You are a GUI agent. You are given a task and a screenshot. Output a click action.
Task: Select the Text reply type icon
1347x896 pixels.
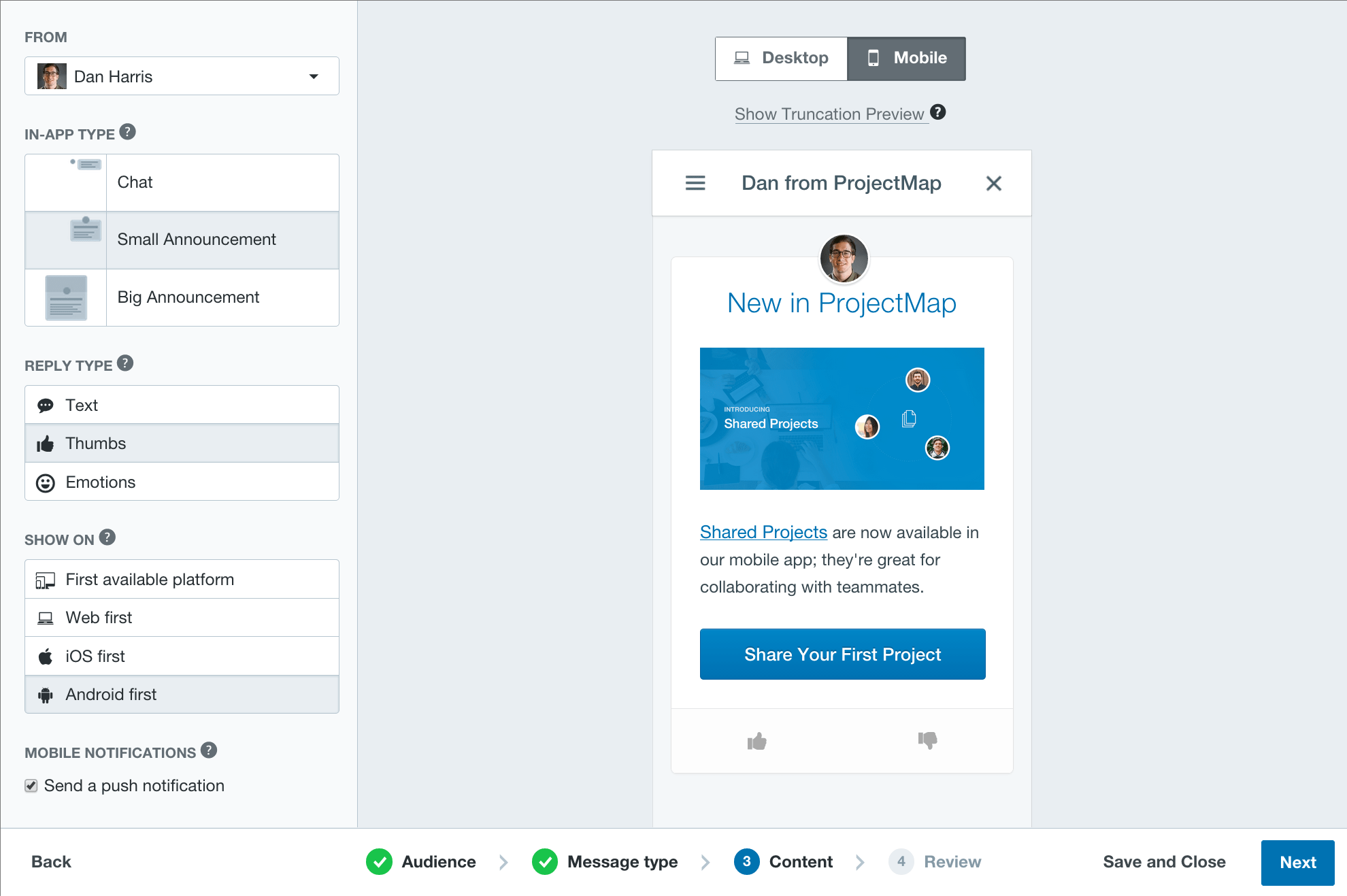click(x=46, y=405)
